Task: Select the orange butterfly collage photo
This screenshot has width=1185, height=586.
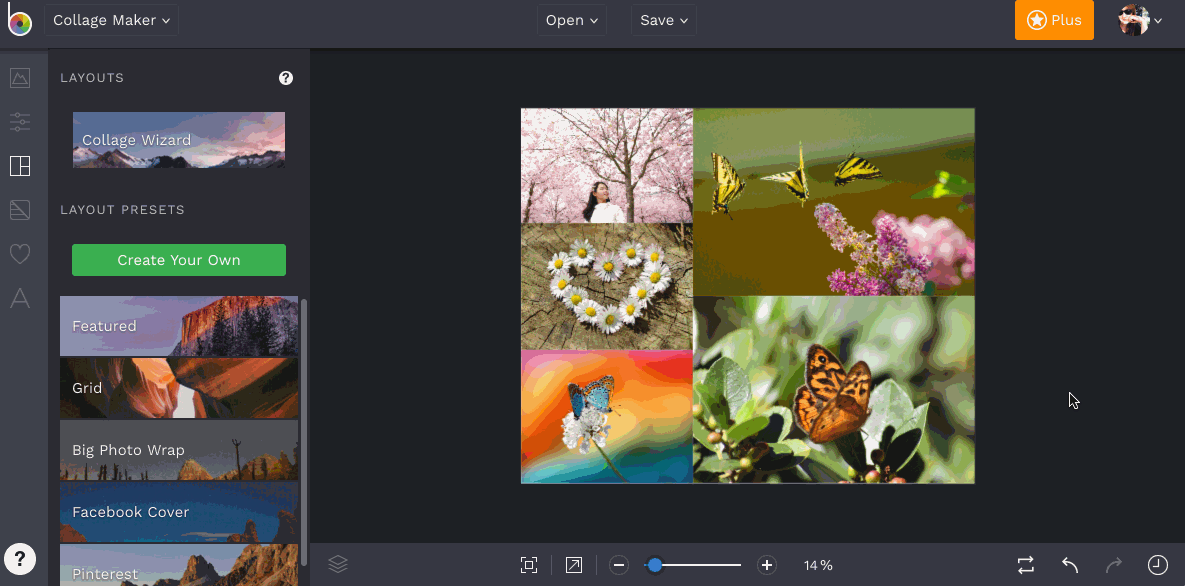Action: 834,389
